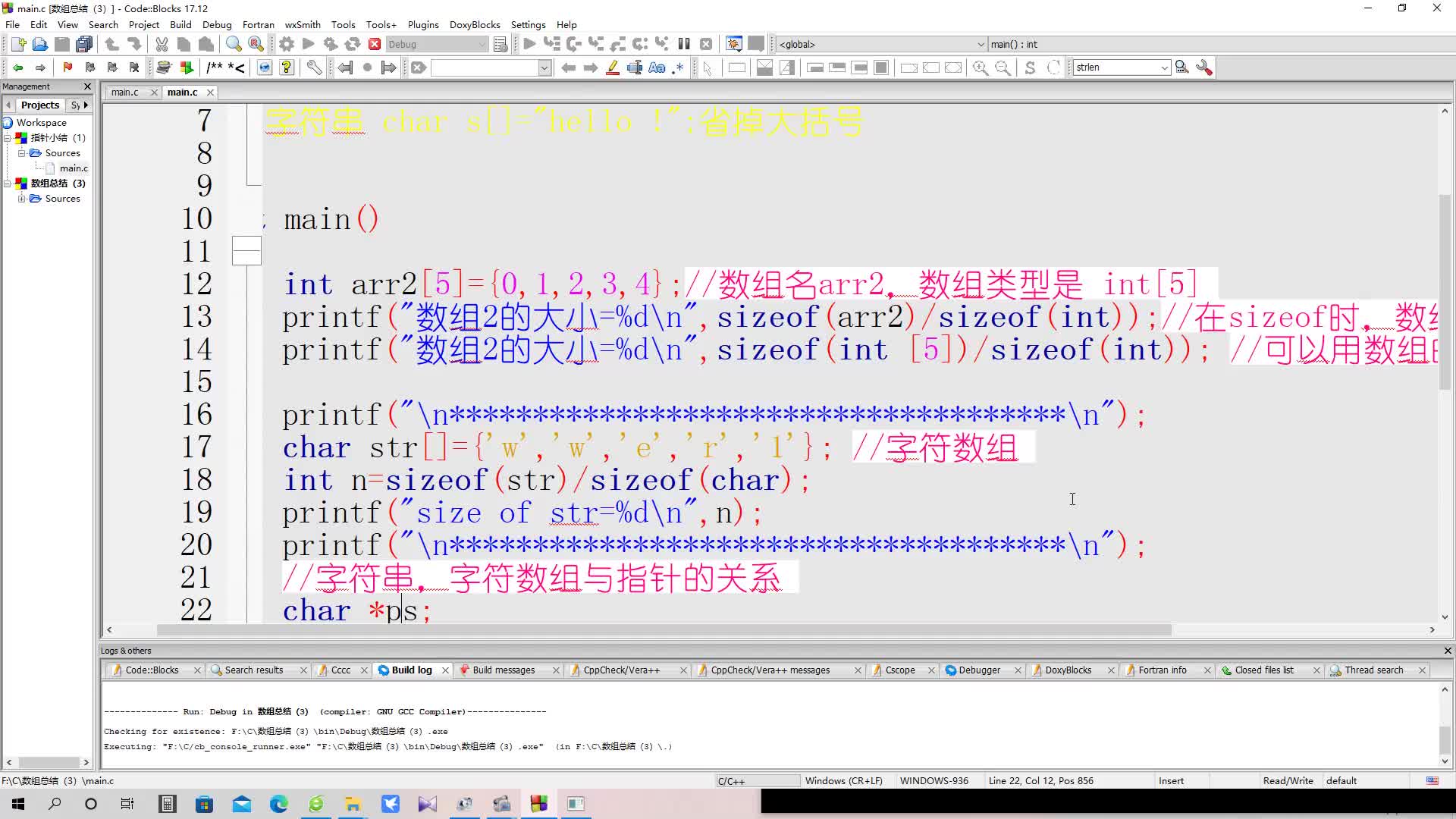Open the DoxyBlocks menu
Screen dimensions: 1456x819
click(475, 24)
